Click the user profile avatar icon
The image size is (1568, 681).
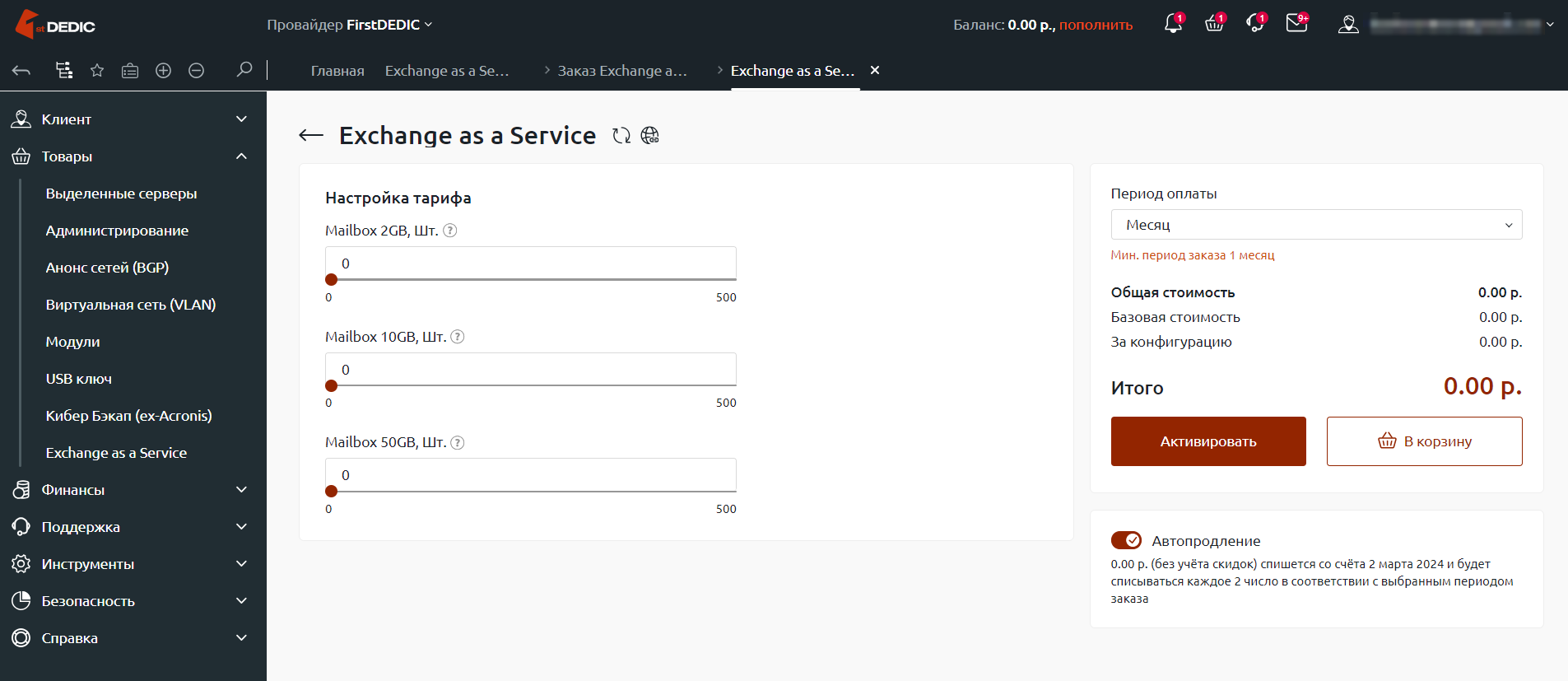(x=1348, y=25)
